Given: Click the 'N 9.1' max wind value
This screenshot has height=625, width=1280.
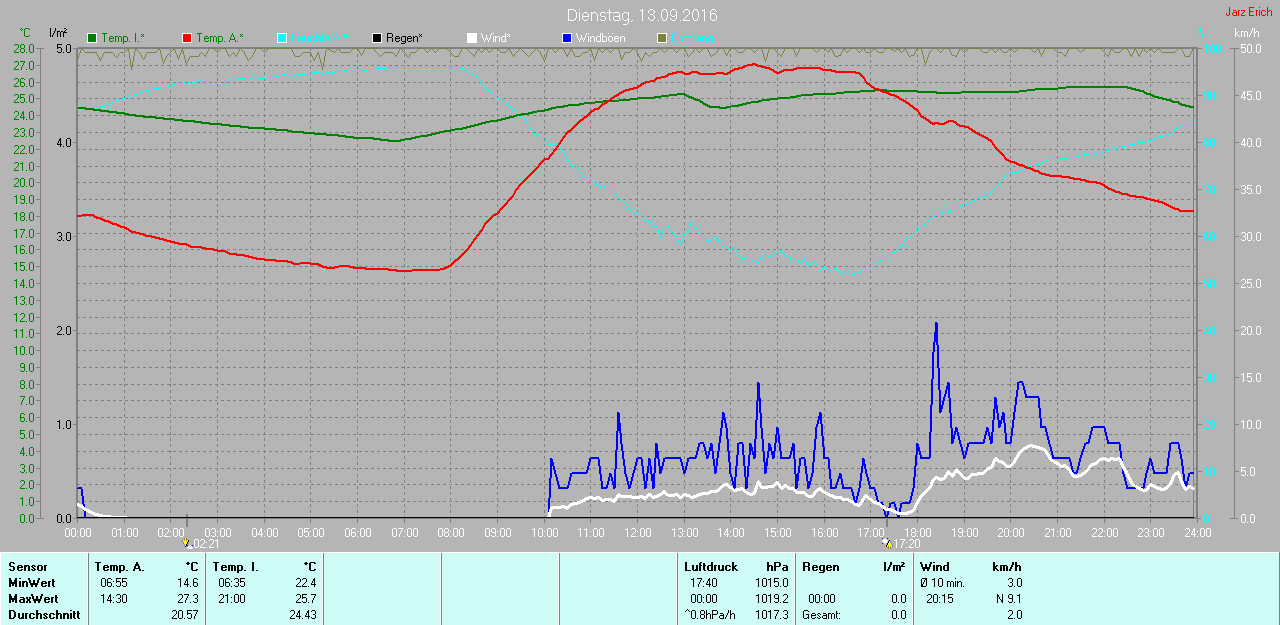Looking at the screenshot, I should pyautogui.click(x=1007, y=599).
